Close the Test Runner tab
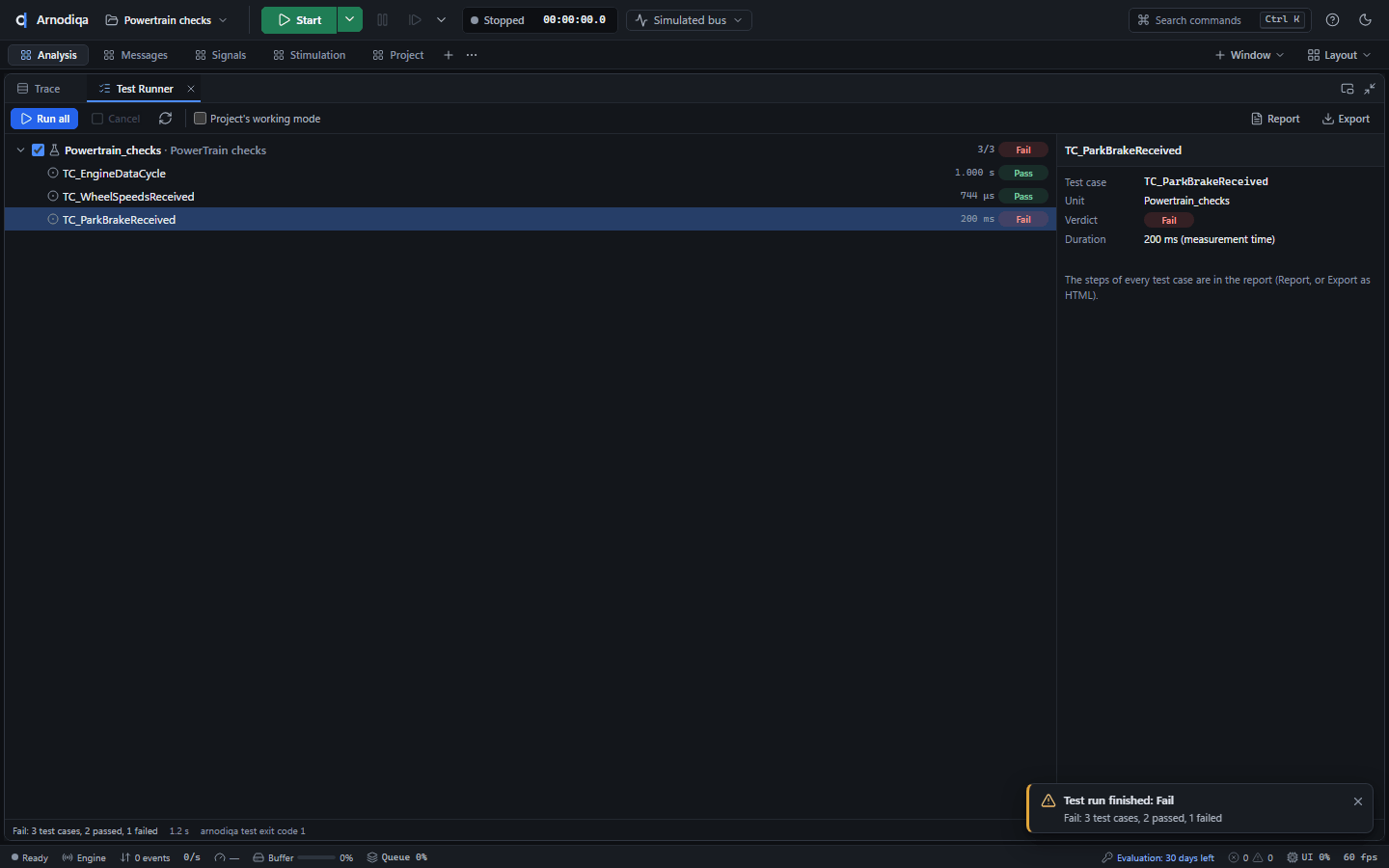Image resolution: width=1389 pixels, height=868 pixels. click(x=191, y=89)
